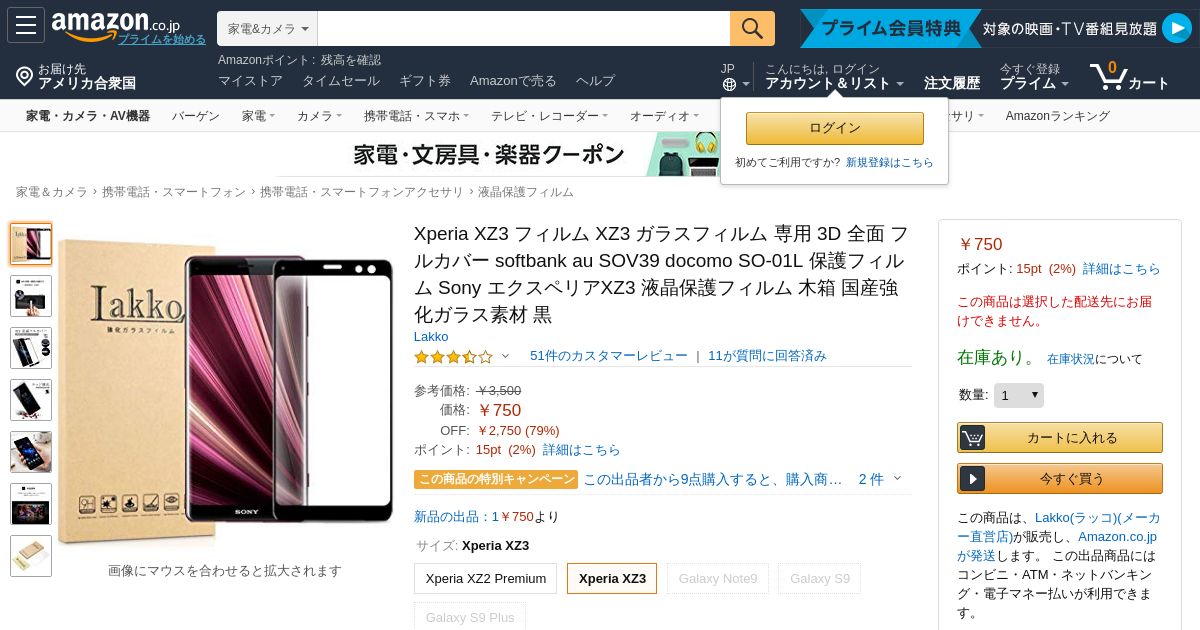The height and width of the screenshot is (630, 1200).
Task: Select fifth product thumbnail
Action: click(x=31, y=452)
